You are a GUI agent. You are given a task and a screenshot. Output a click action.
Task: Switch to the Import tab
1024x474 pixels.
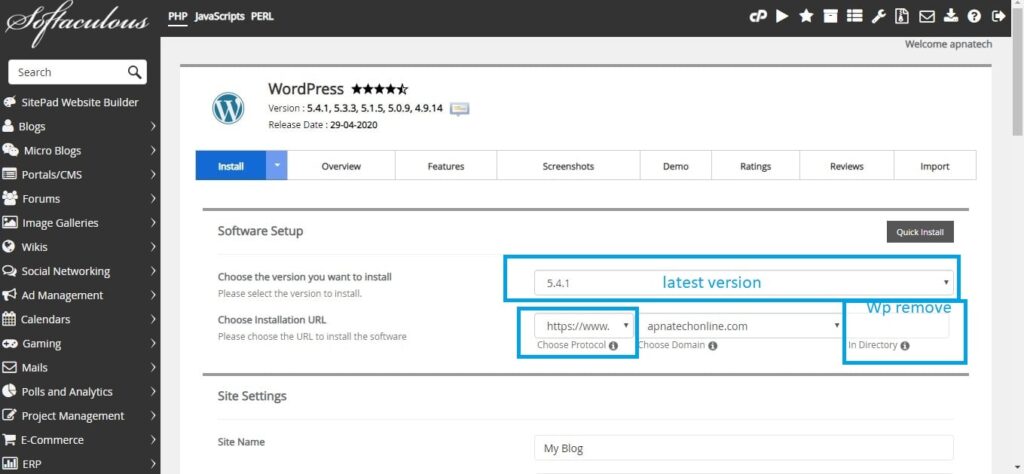point(934,166)
